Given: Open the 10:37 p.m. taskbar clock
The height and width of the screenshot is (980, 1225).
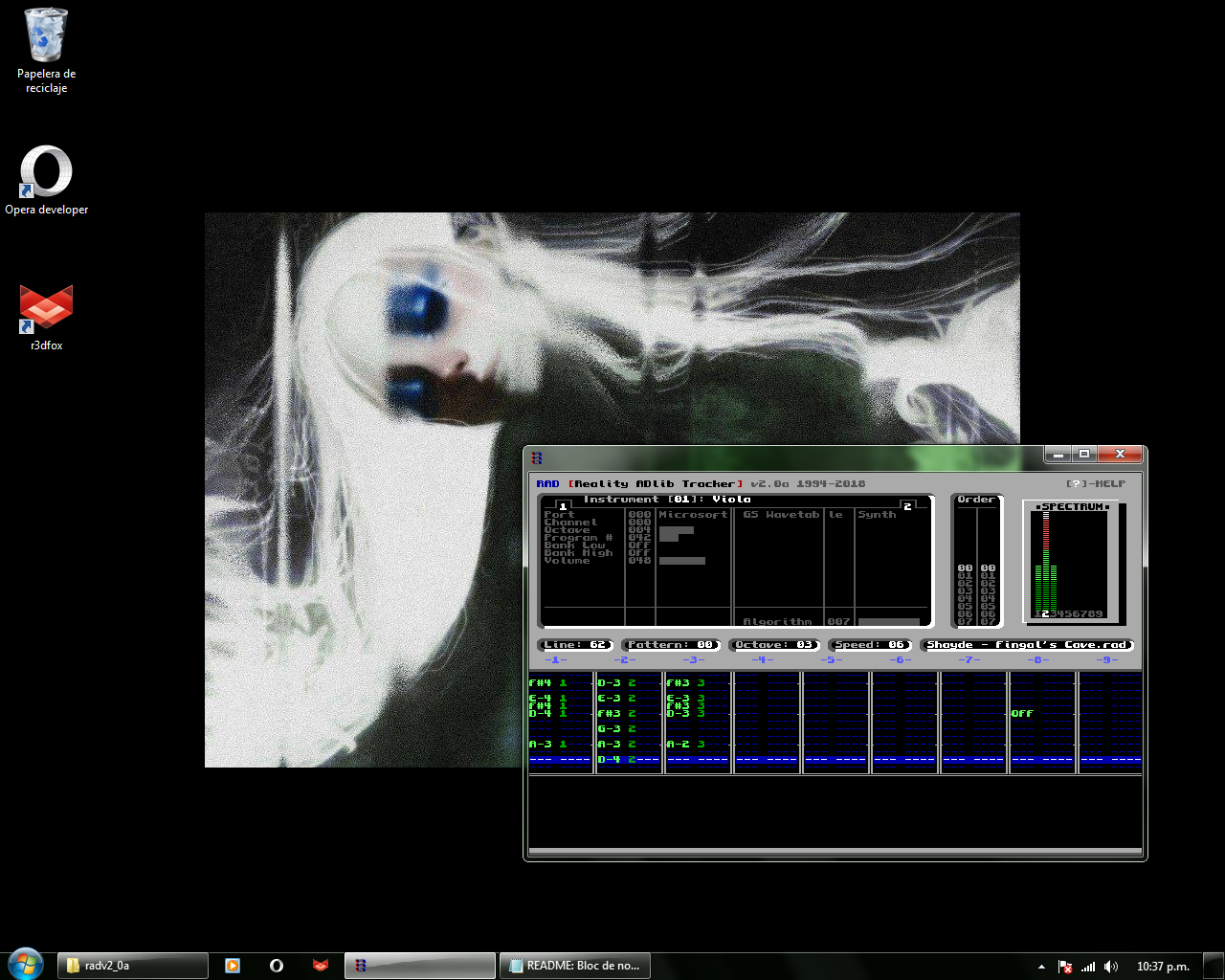Looking at the screenshot, I should [1163, 967].
